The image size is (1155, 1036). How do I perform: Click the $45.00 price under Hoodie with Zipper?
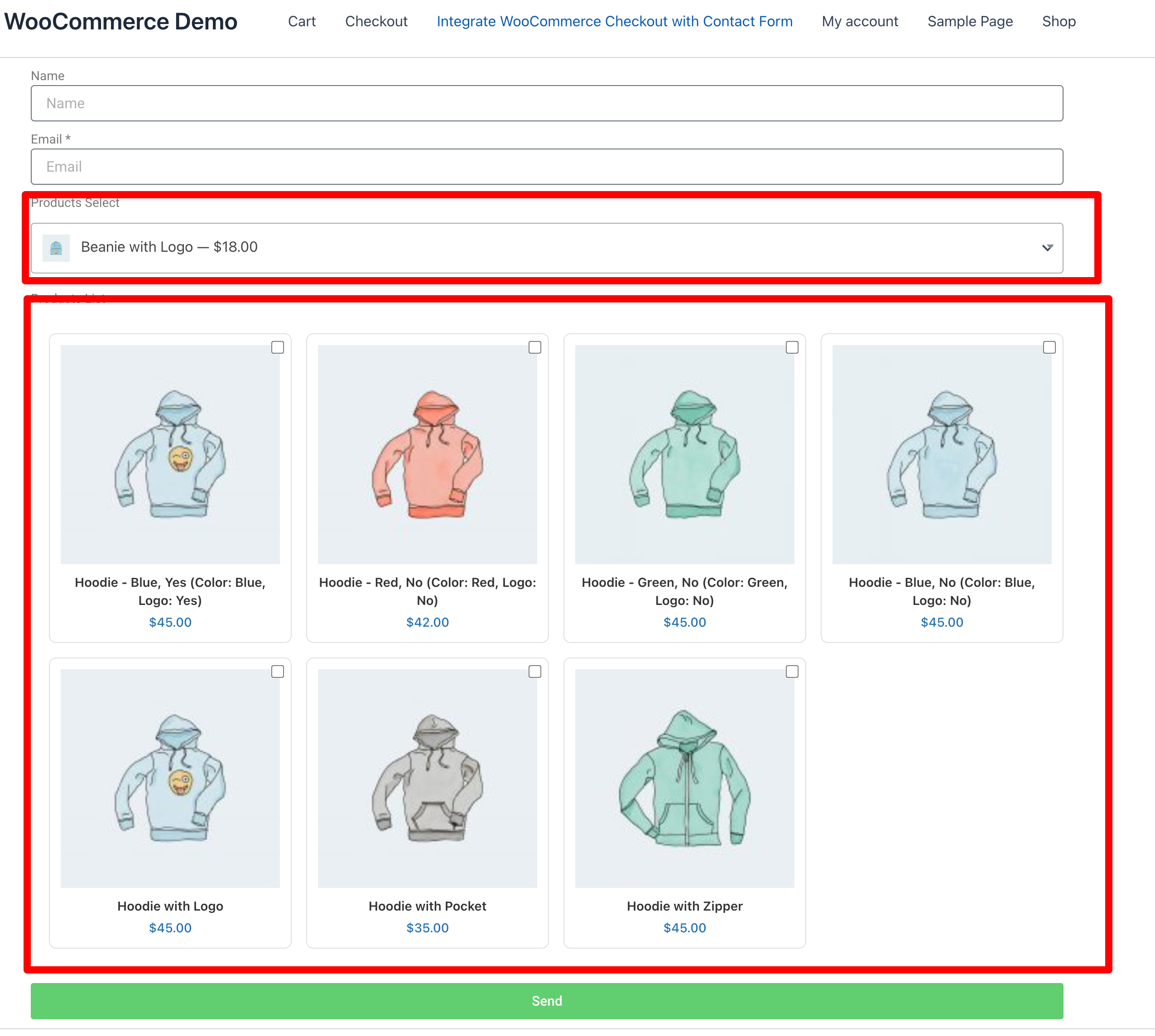click(x=684, y=928)
